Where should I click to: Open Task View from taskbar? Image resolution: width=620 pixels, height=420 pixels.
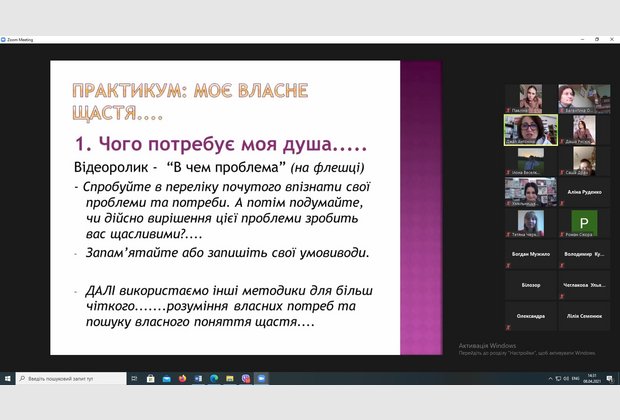click(134, 378)
